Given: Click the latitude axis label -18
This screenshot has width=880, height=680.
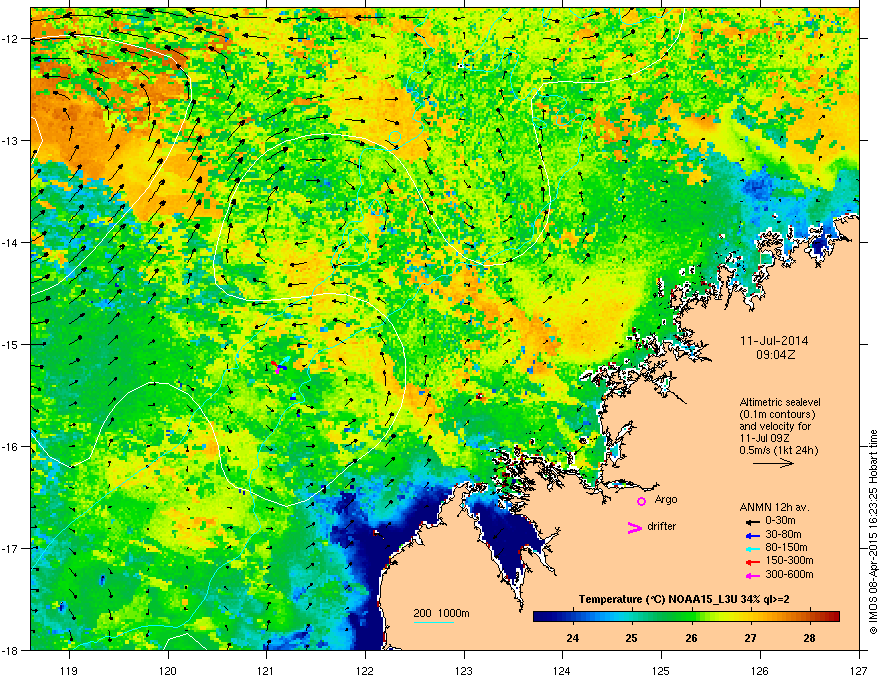Looking at the screenshot, I should click(11, 650).
